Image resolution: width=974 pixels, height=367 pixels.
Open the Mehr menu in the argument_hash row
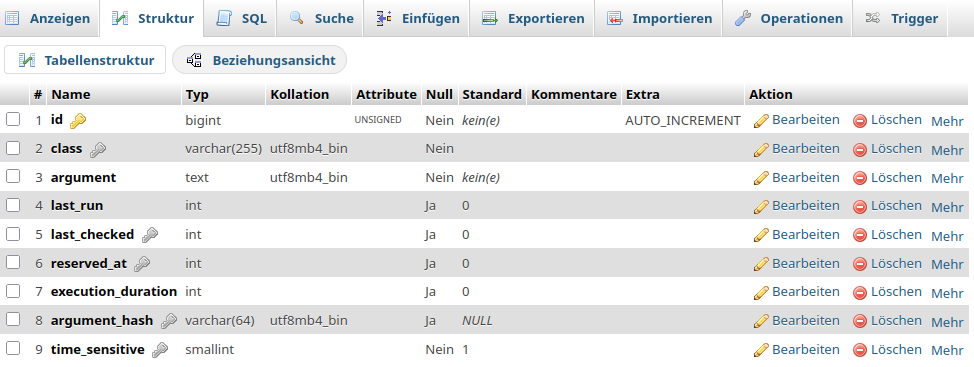[947, 322]
